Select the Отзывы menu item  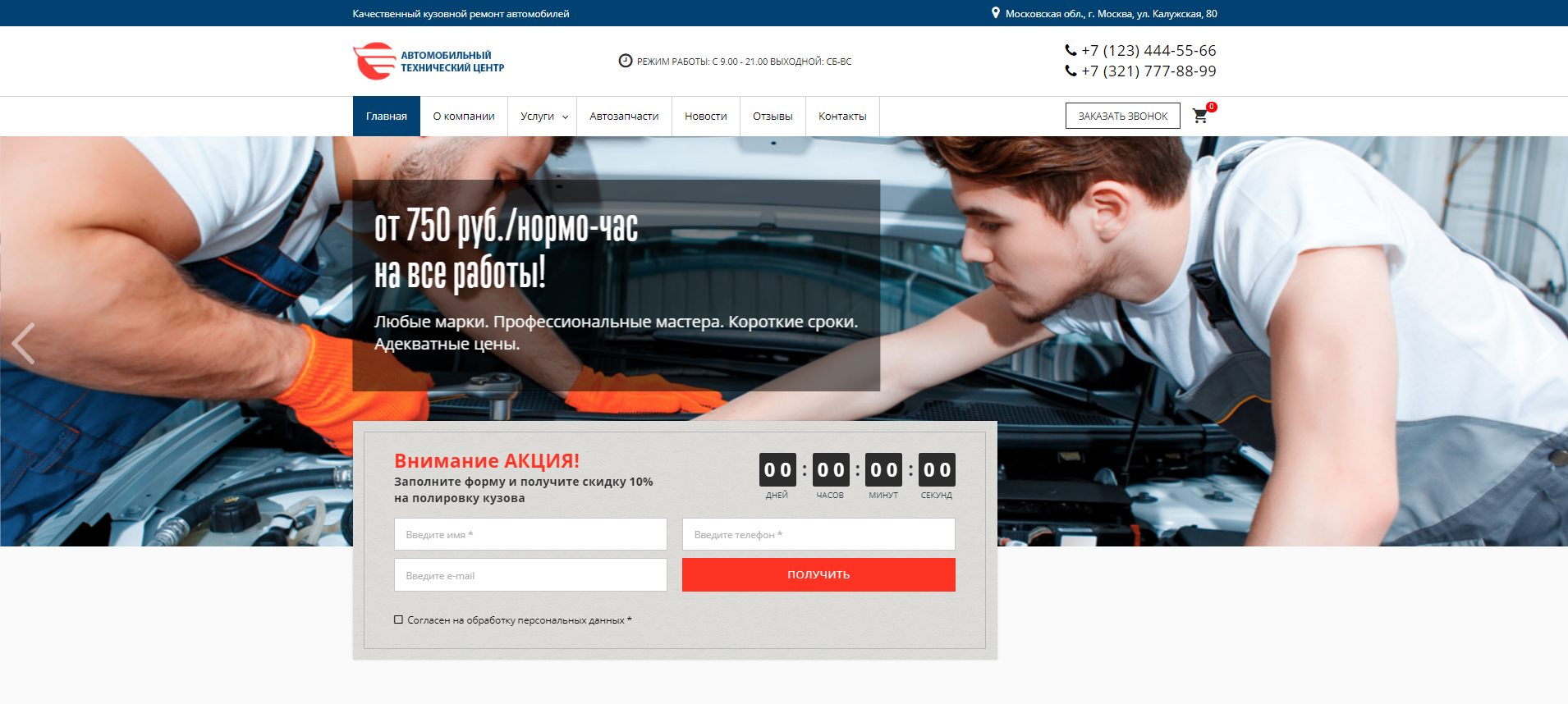pyautogui.click(x=773, y=117)
